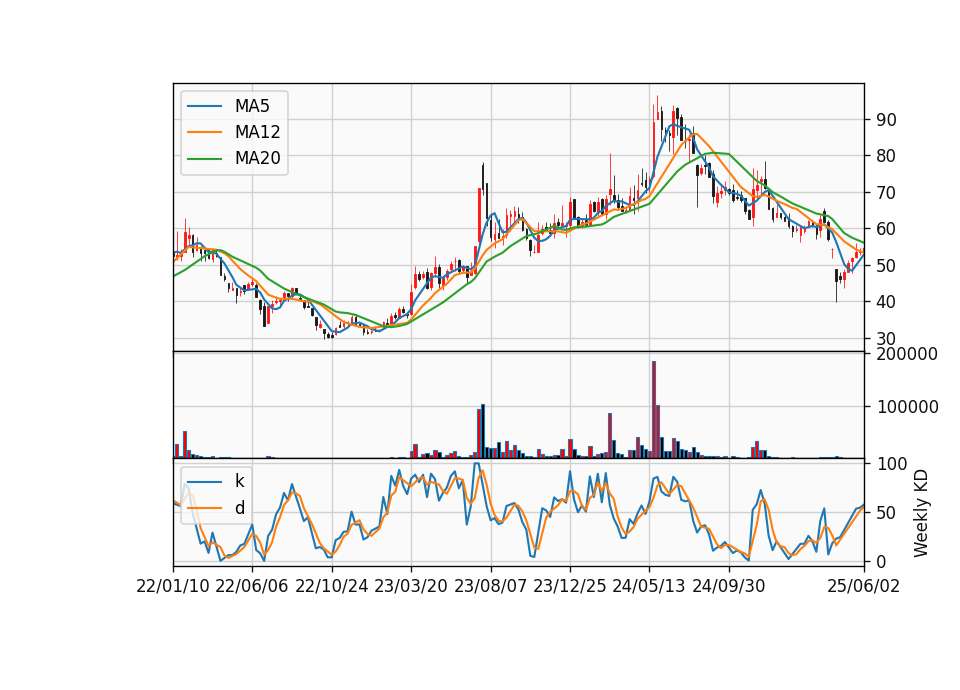The height and width of the screenshot is (690, 960).
Task: Click the MA12 legend label
Action: point(257,132)
